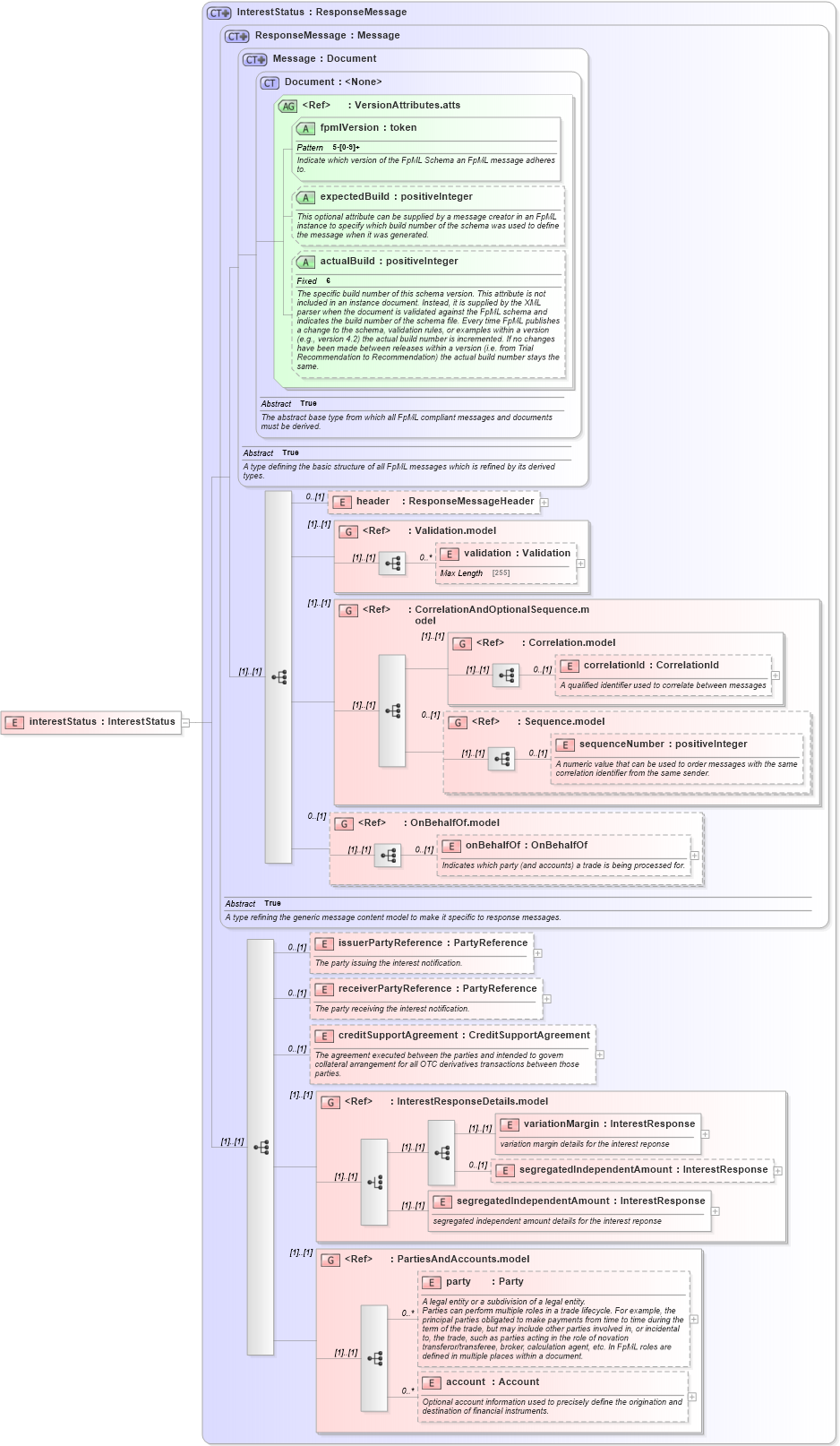Screen dimensions: 840x1446
Task: Click 'The party issuing the interest notification.' text
Action: 388,963
